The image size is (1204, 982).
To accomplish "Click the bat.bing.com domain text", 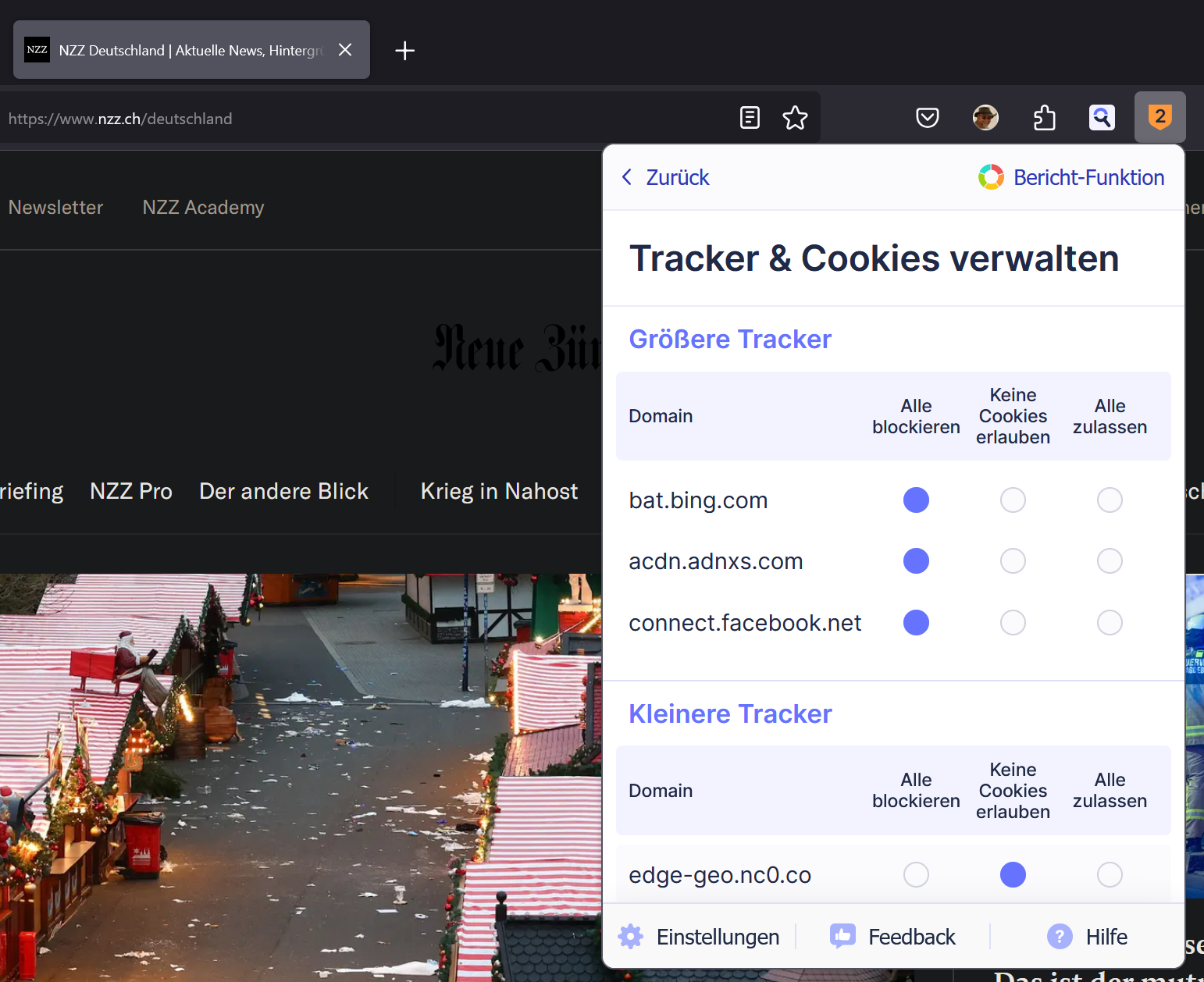I will [x=698, y=500].
